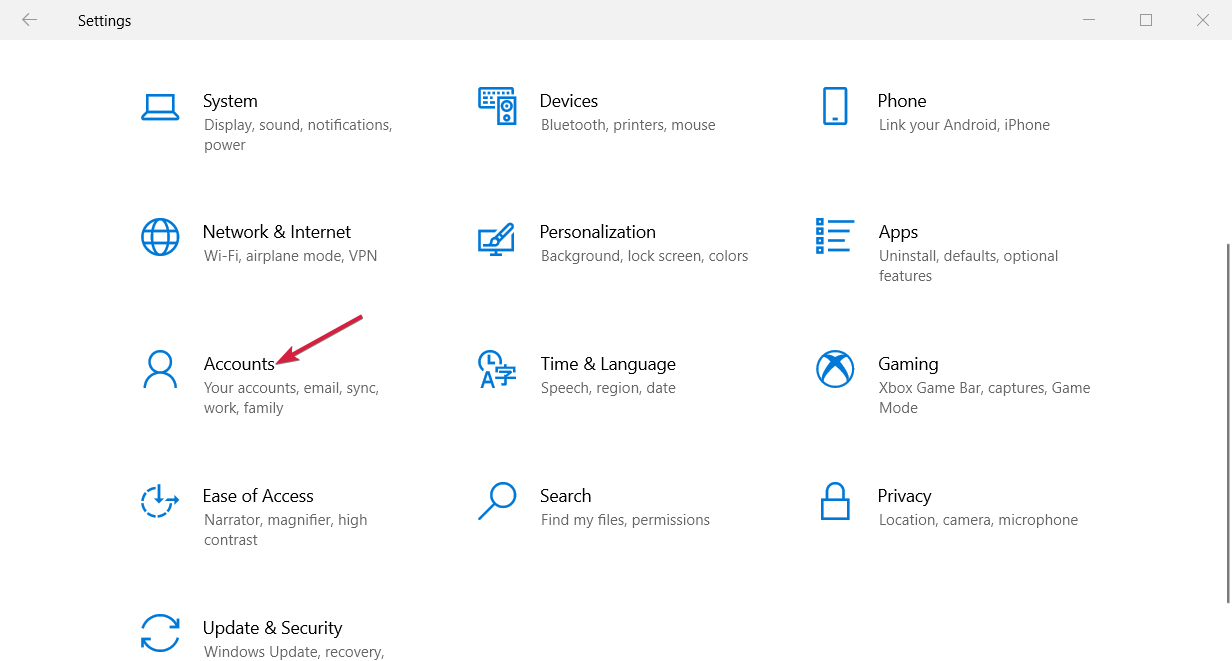Click the System laptop icon

(160, 107)
